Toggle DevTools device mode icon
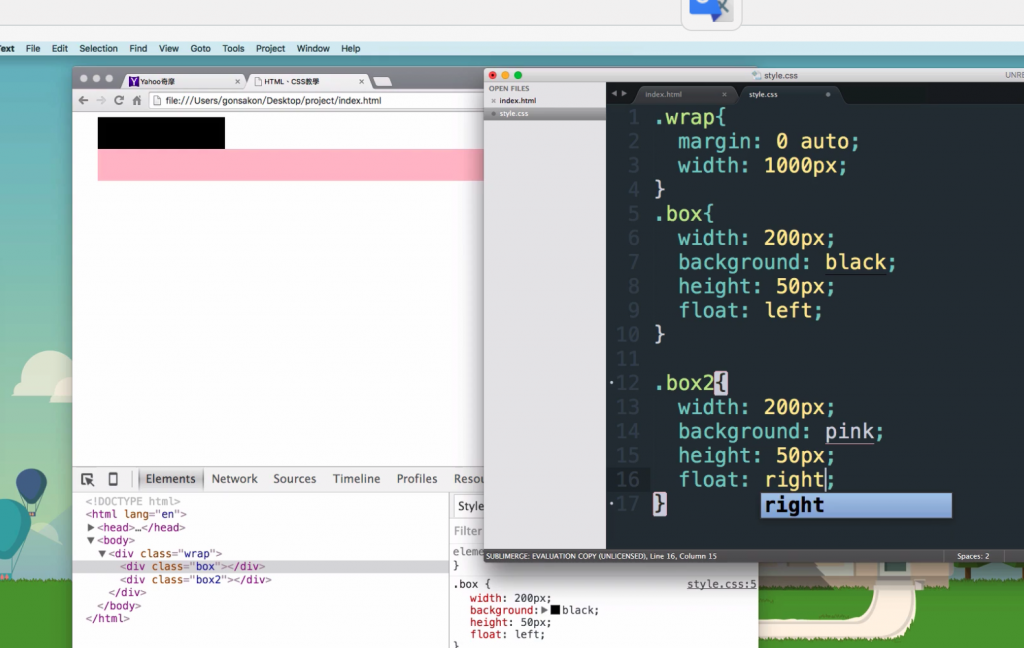 (113, 479)
